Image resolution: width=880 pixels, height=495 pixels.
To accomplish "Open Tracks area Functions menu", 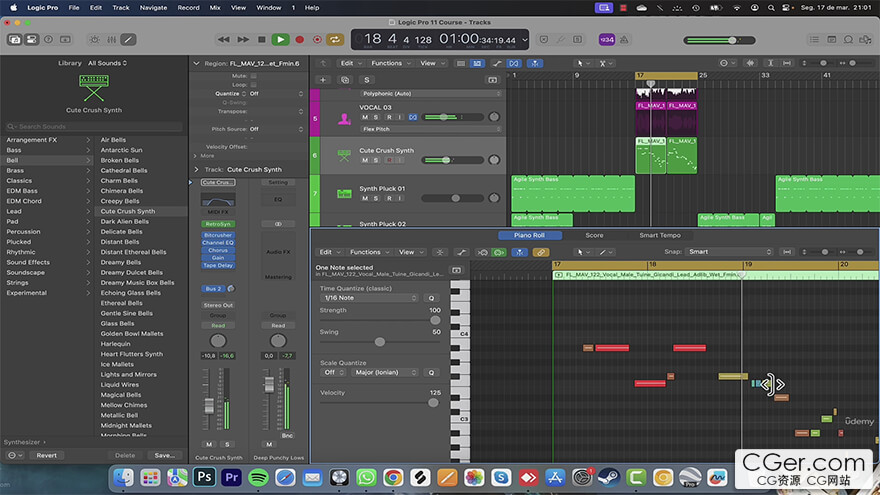I will pyautogui.click(x=391, y=63).
